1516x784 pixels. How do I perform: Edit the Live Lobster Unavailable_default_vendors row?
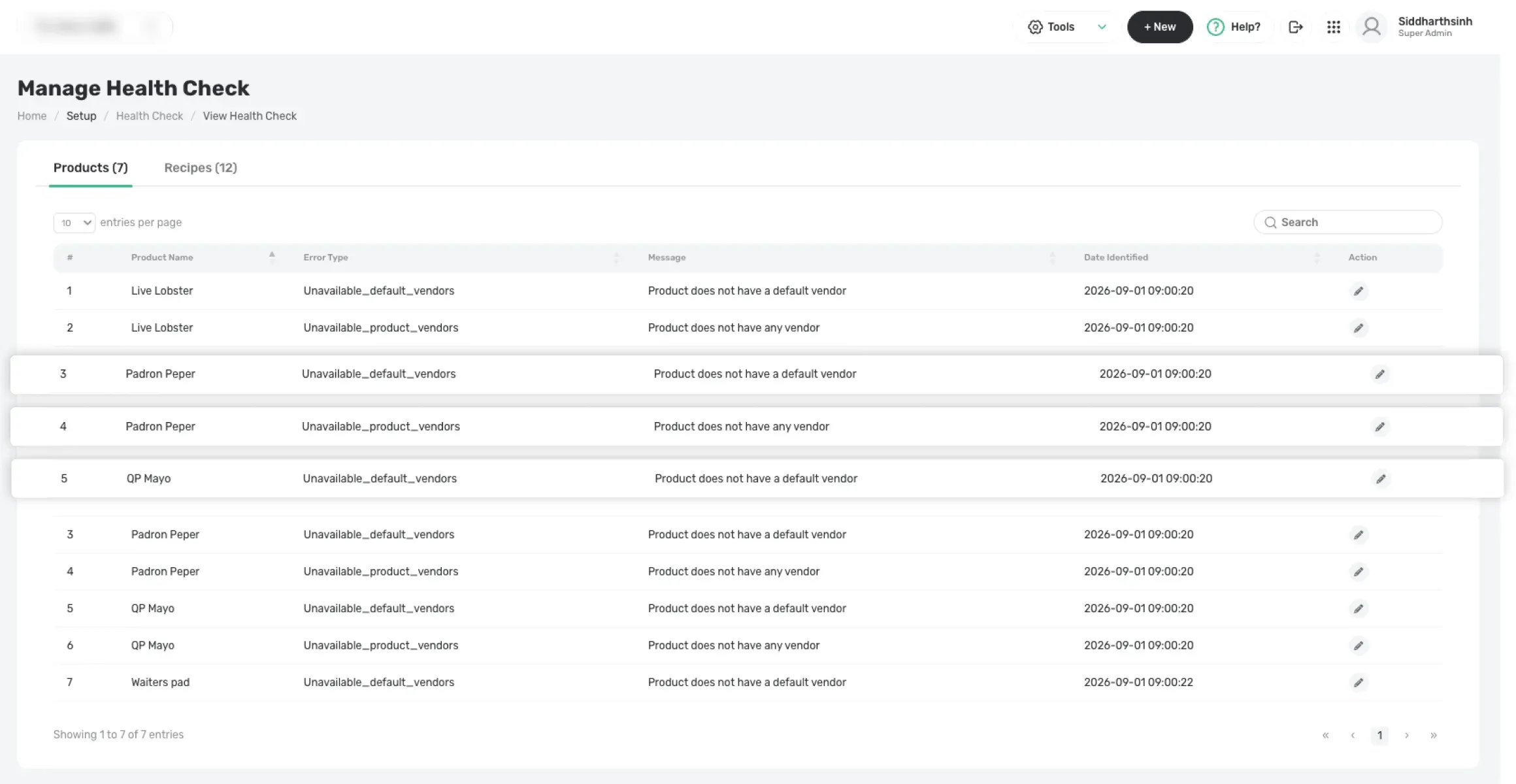(x=1359, y=291)
